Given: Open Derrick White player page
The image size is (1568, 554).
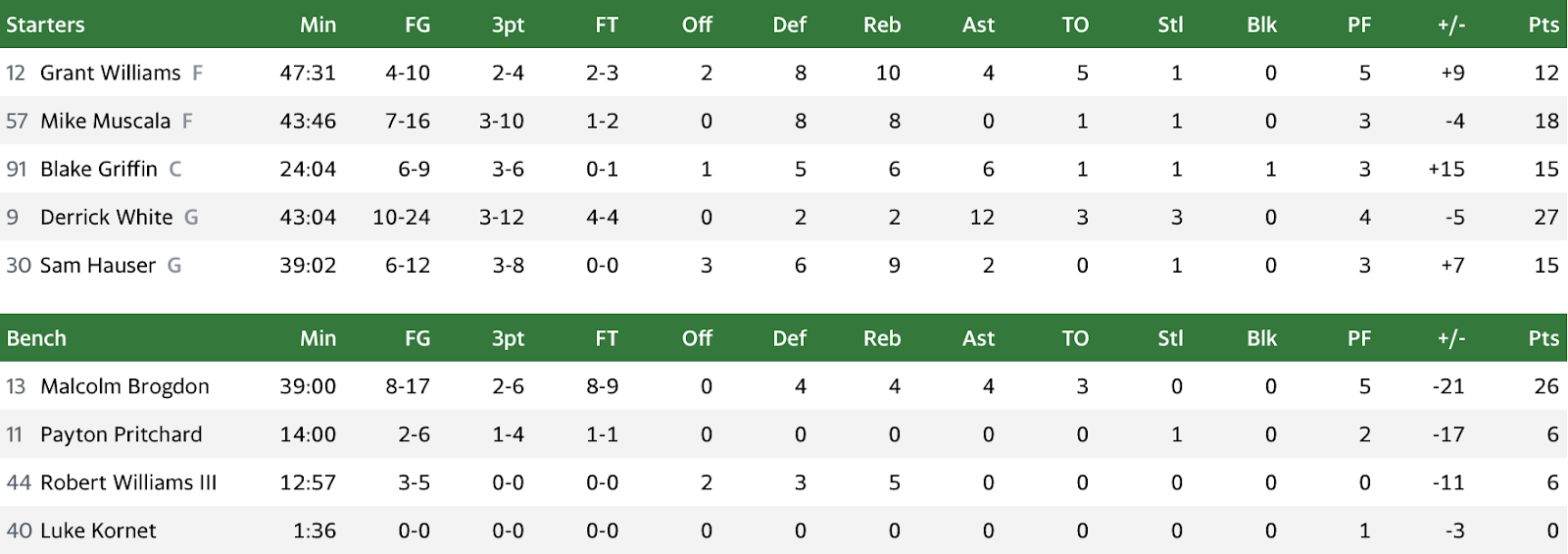Looking at the screenshot, I should click(x=106, y=217).
